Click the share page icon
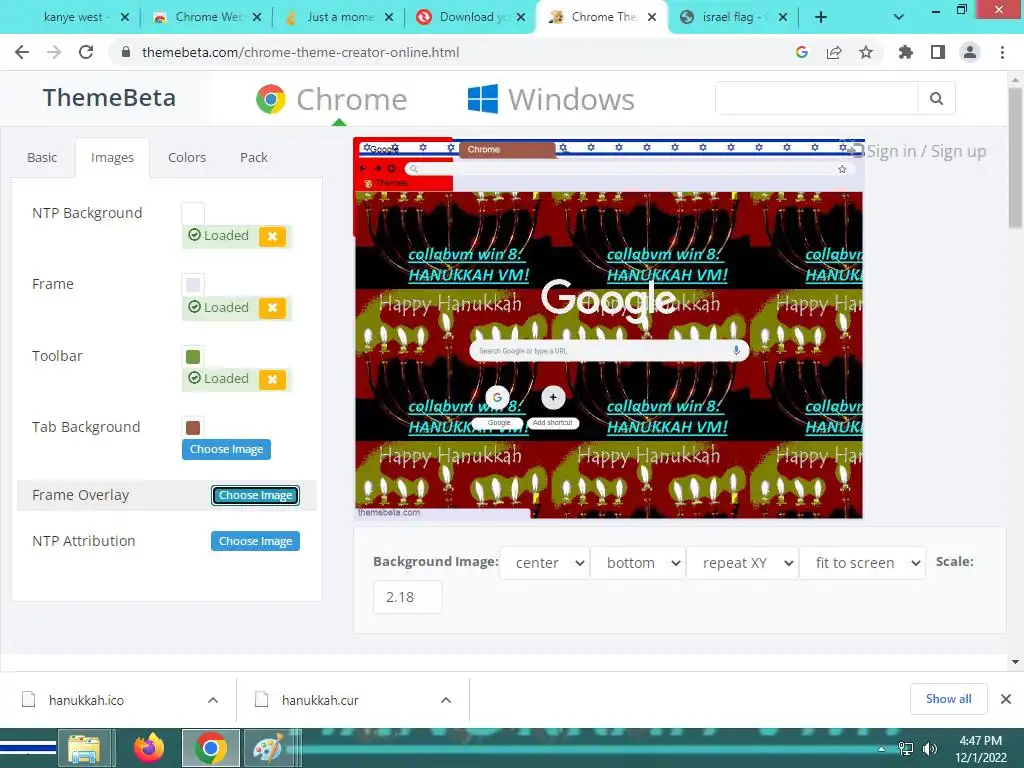Screen dimensions: 1024x768 [834, 52]
